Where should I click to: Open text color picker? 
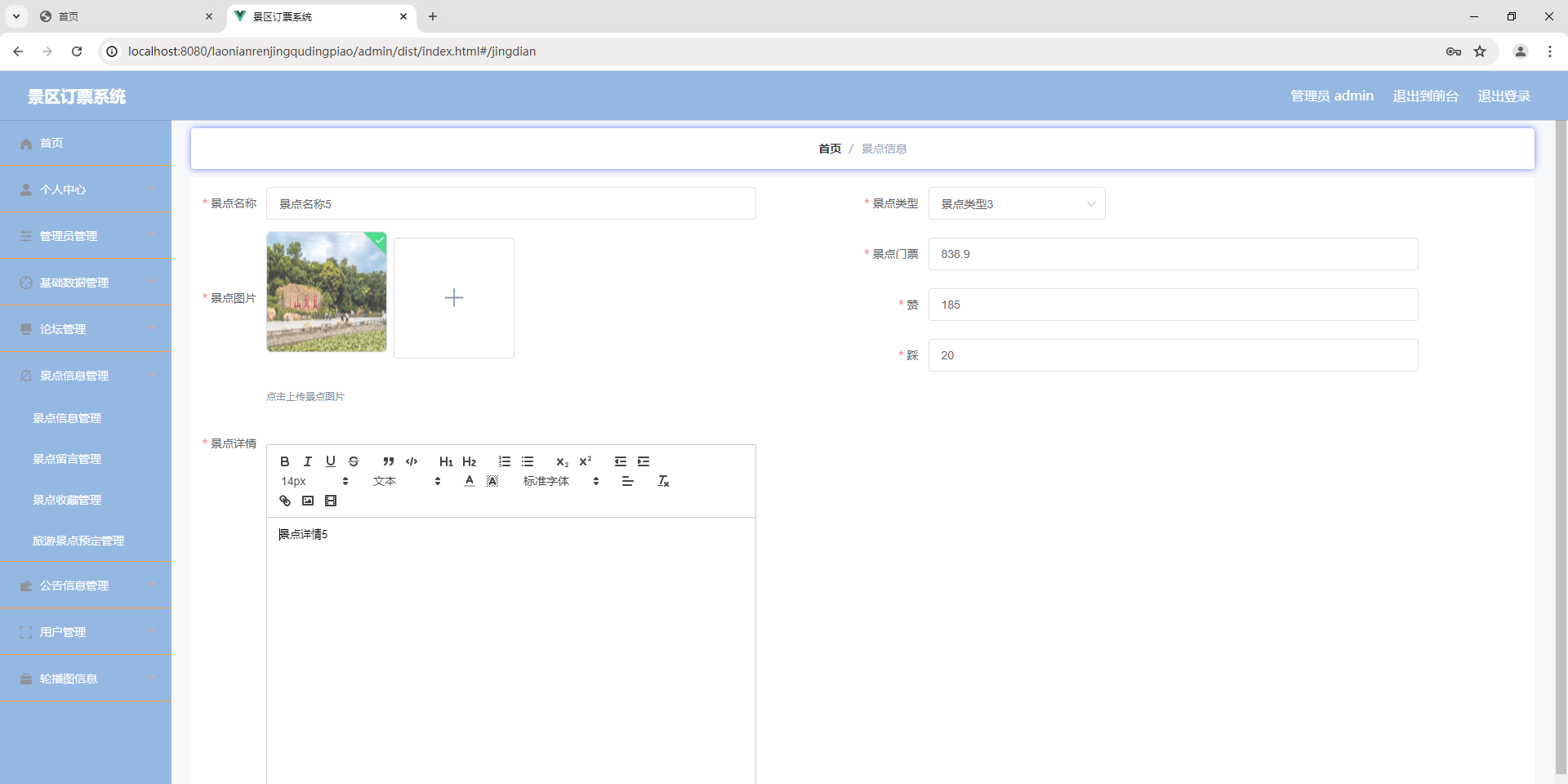pos(470,481)
